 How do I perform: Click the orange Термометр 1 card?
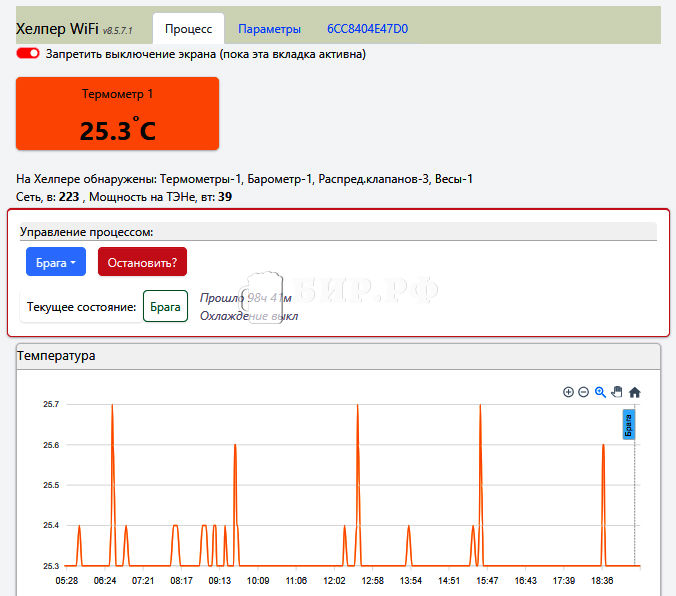pyautogui.click(x=117, y=113)
